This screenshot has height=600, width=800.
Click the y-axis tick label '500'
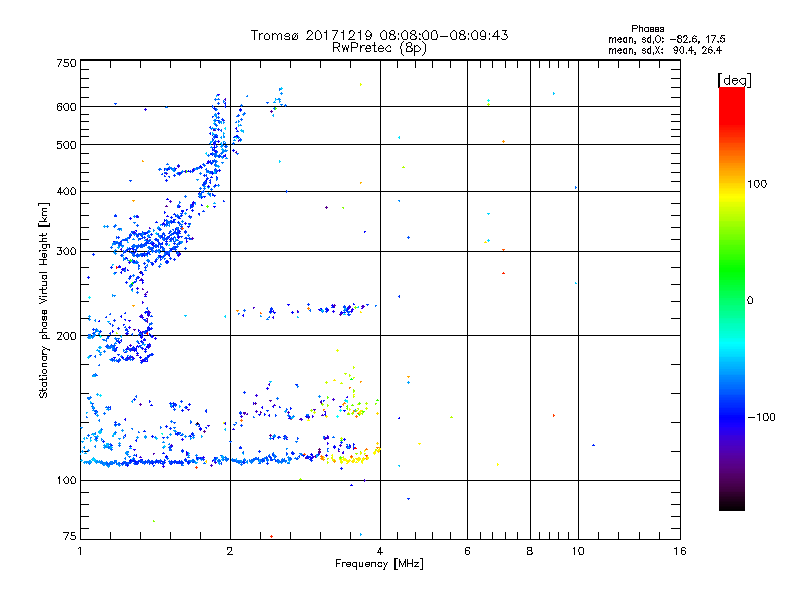click(x=66, y=145)
